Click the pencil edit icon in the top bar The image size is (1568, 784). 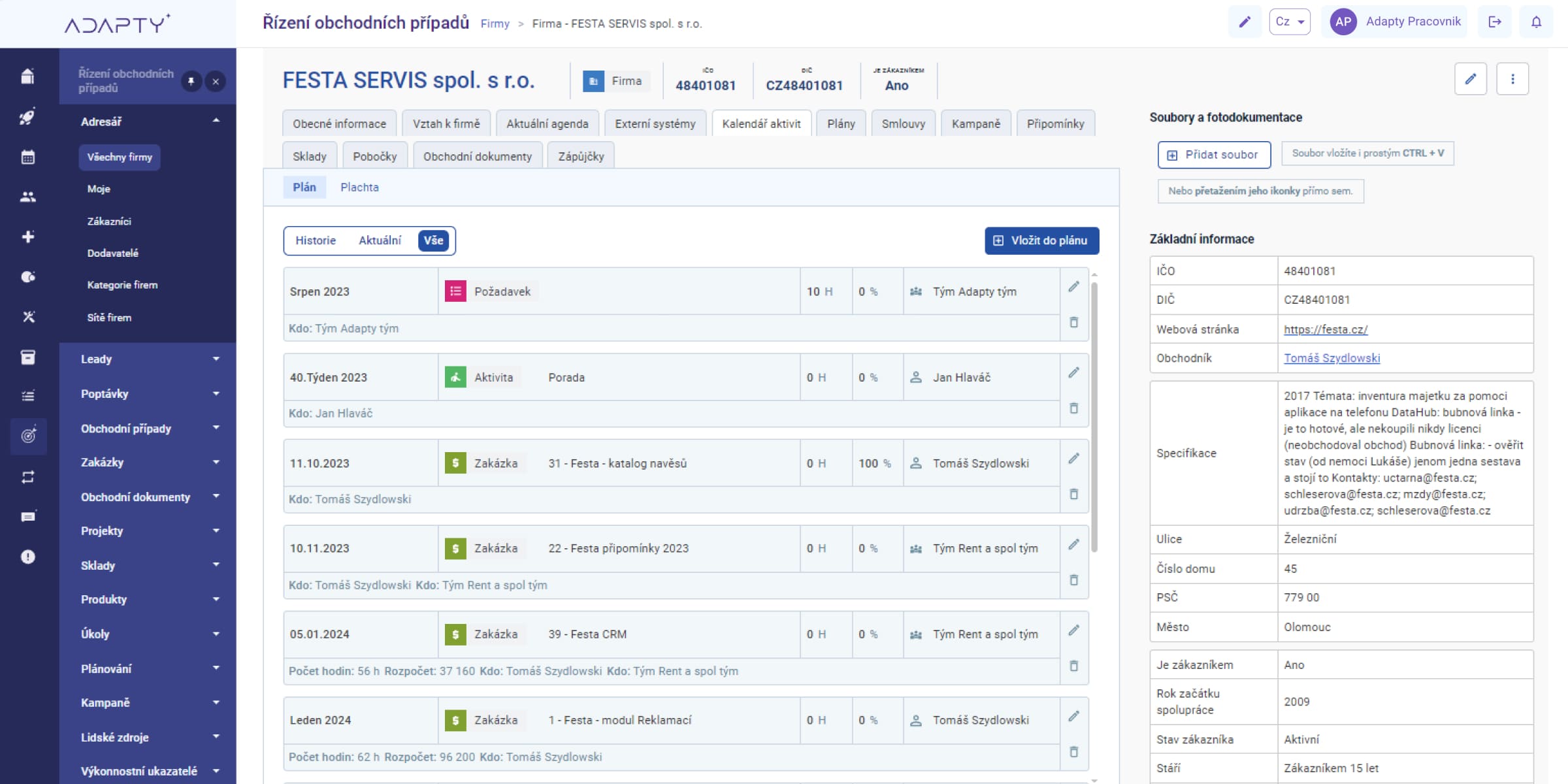click(x=1245, y=22)
